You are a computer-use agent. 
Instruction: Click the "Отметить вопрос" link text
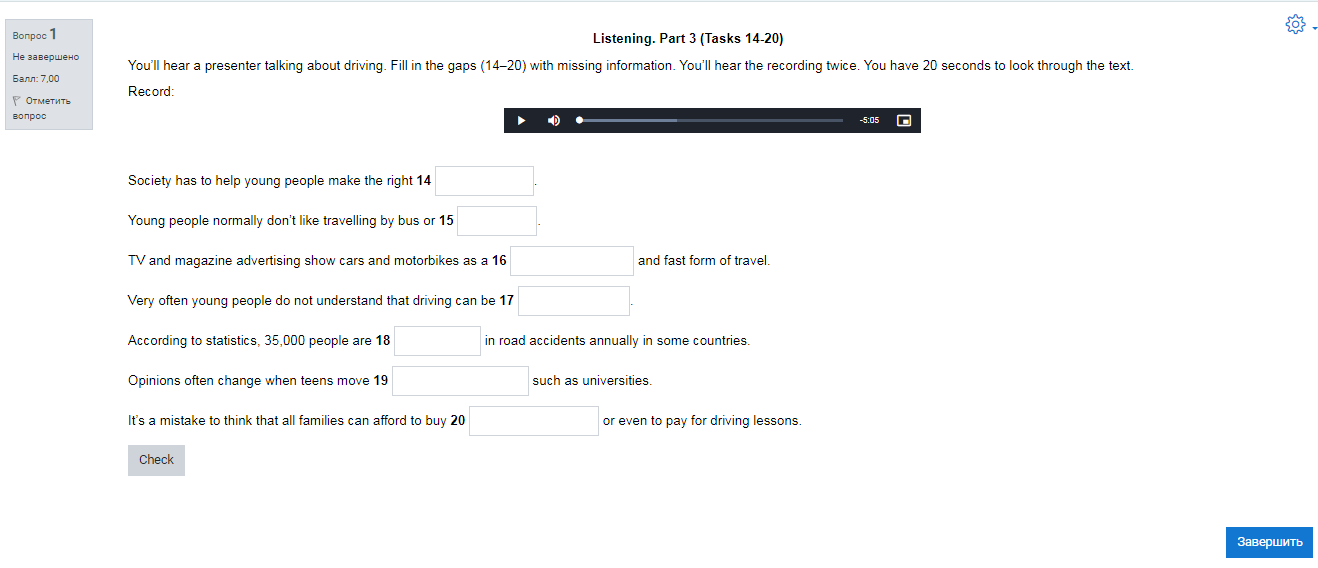pos(47,101)
